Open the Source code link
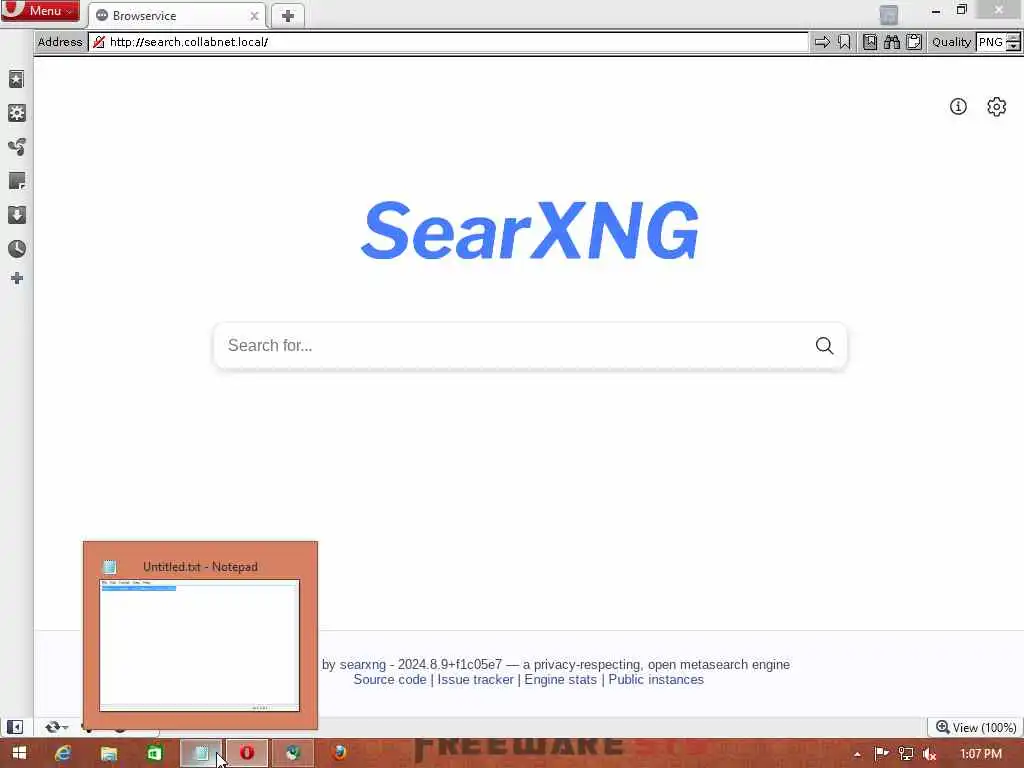Viewport: 1024px width, 768px height. [x=390, y=679]
